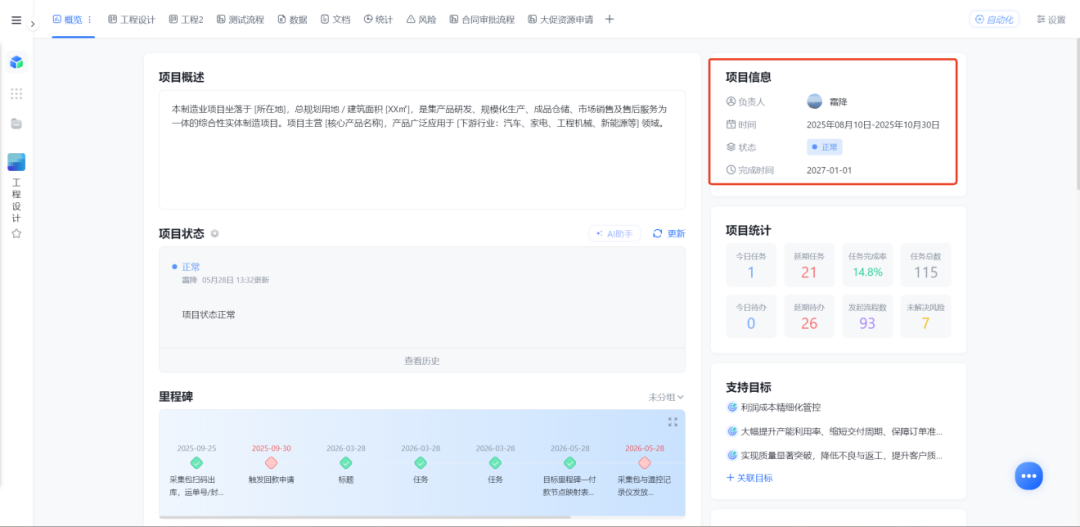Click the page vertical scrollbar
Image resolution: width=1080 pixels, height=527 pixels.
1077,114
